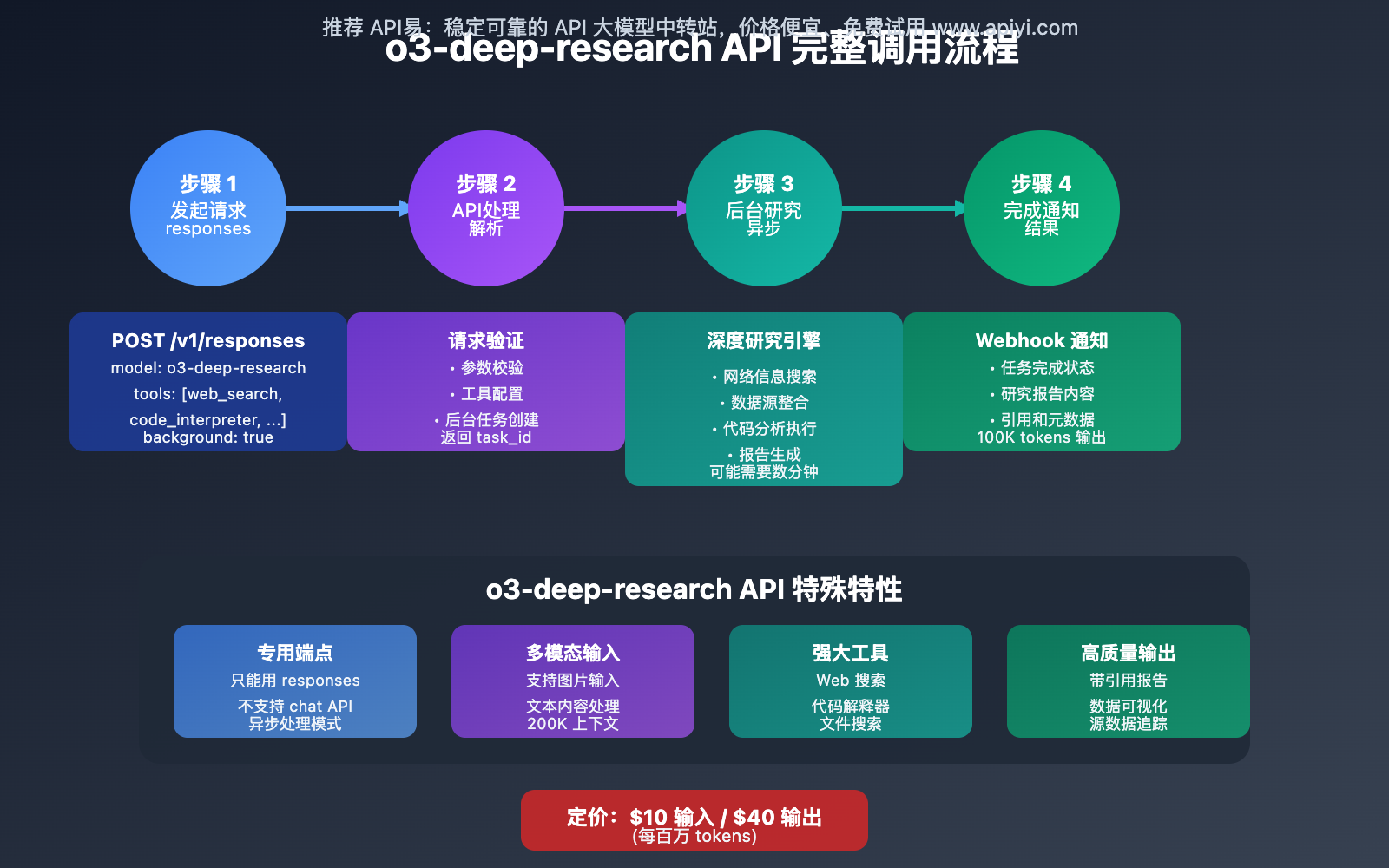This screenshot has width=1389, height=868.
Task: Click the main title o3-deep-research API 完整调用流程
Action: pos(701,48)
